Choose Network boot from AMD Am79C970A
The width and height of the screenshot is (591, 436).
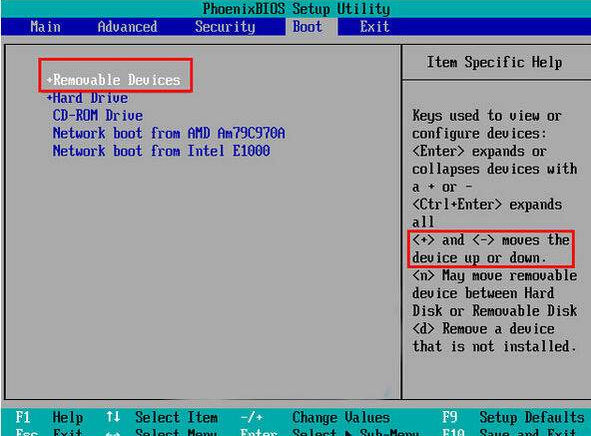[169, 133]
